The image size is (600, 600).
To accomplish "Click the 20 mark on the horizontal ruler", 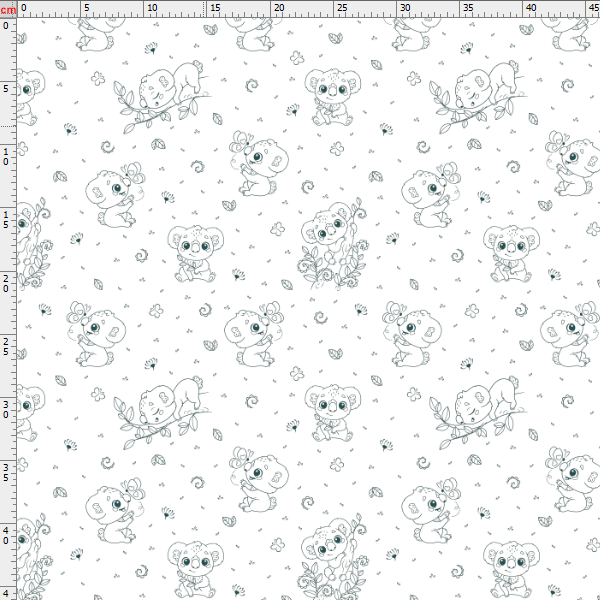I will [x=279, y=7].
